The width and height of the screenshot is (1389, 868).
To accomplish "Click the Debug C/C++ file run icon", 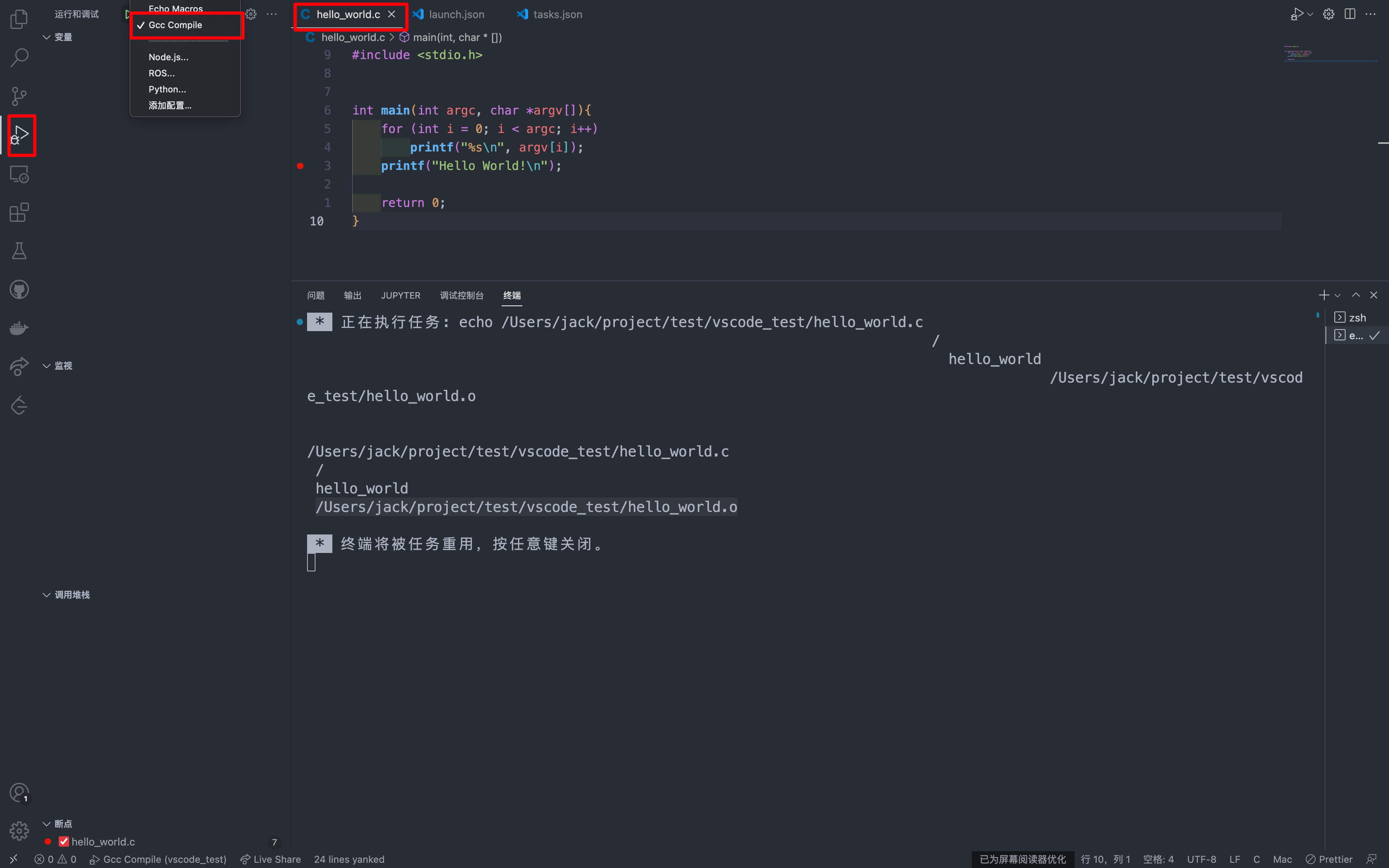I will click(1297, 14).
